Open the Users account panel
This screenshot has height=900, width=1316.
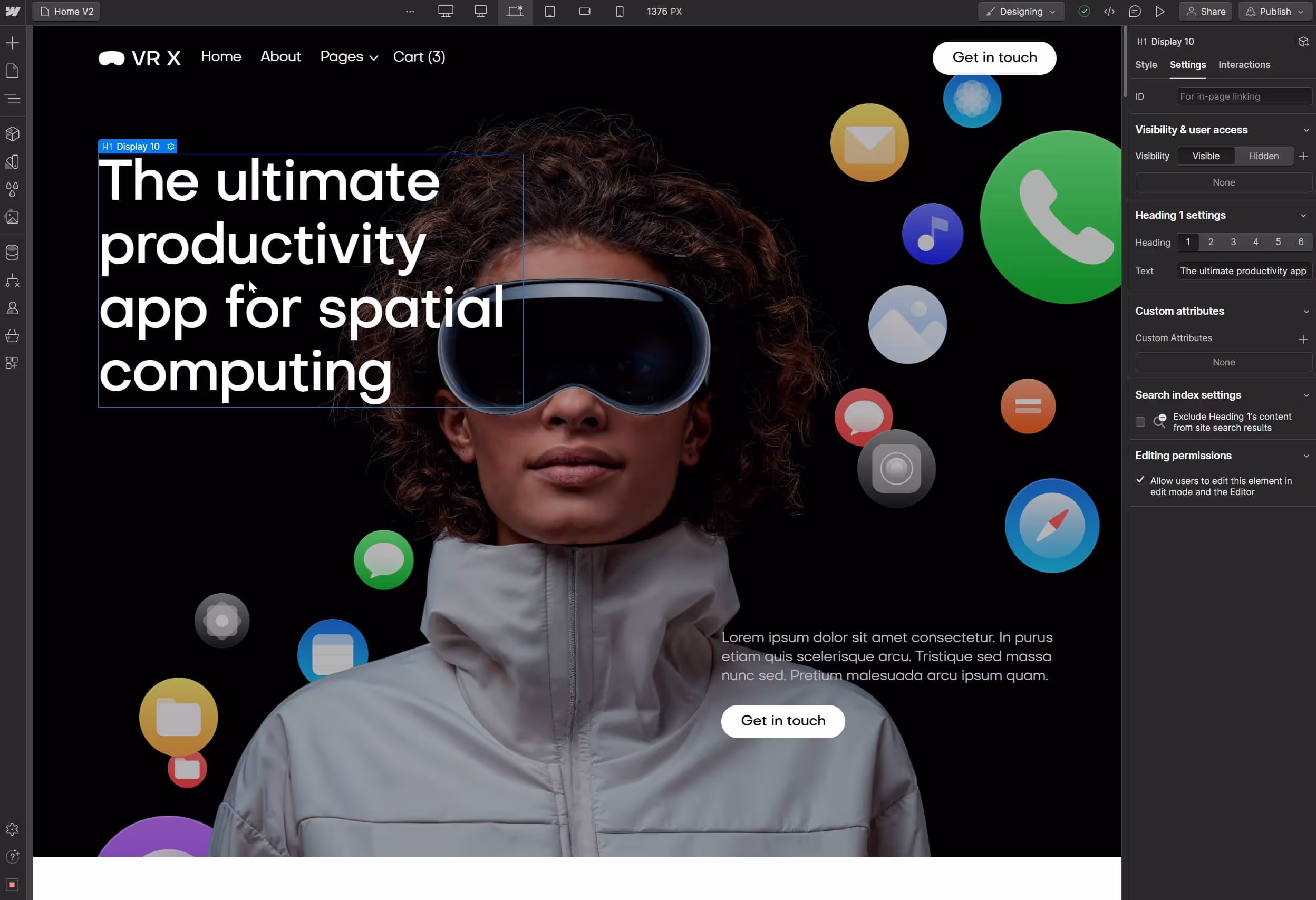pos(13,308)
